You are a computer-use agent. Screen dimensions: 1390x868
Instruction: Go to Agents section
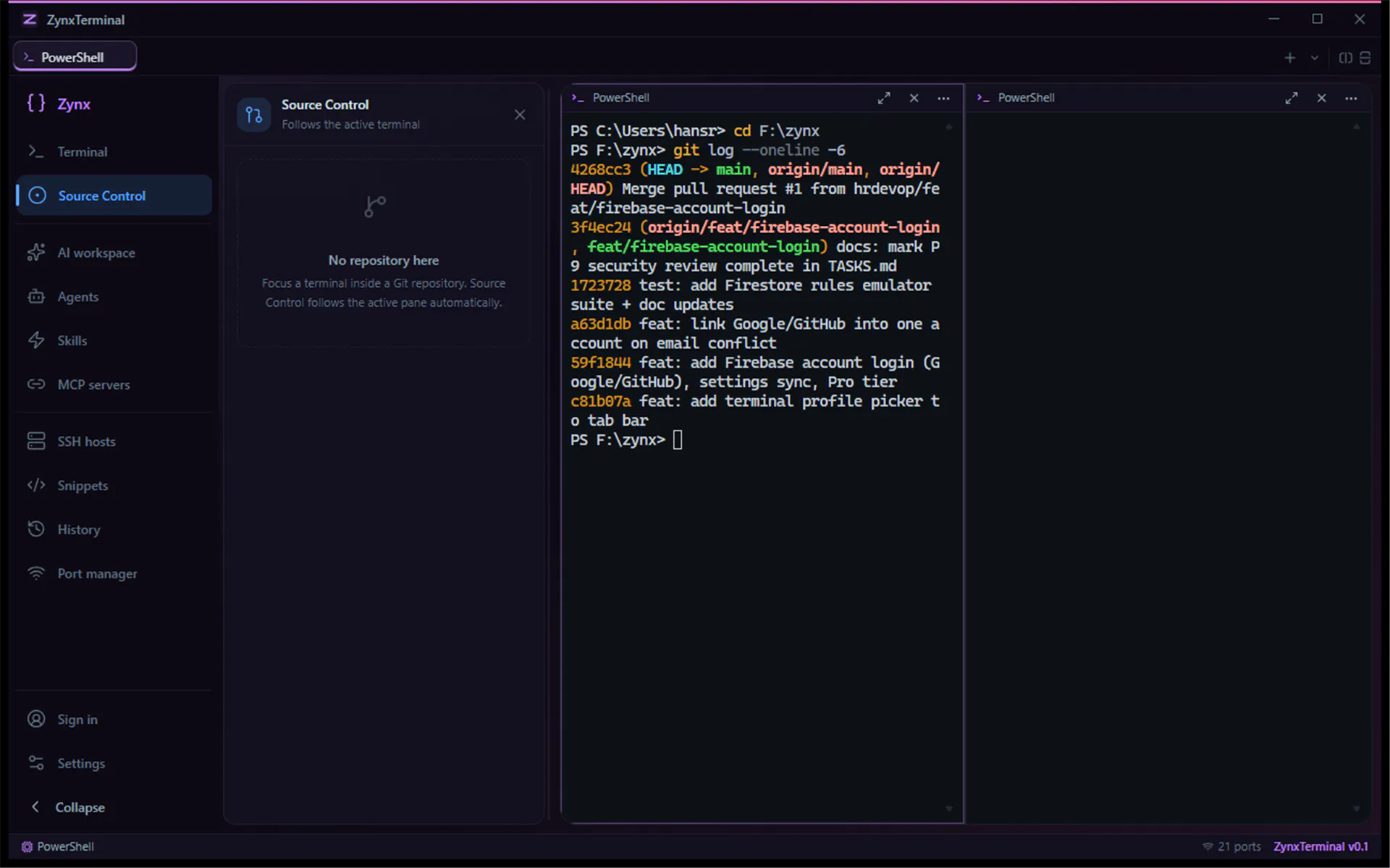click(x=114, y=297)
